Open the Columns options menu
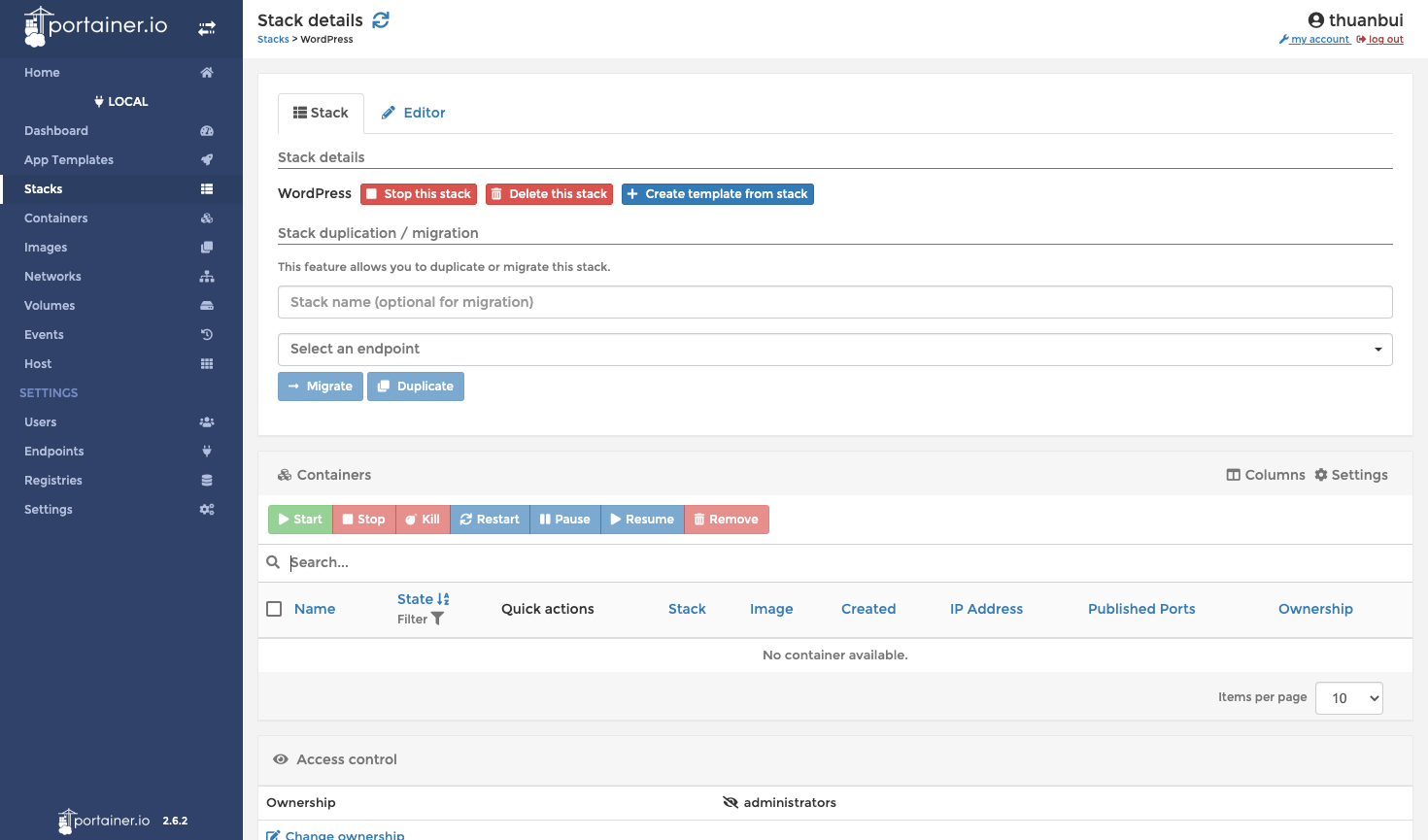 pyautogui.click(x=1266, y=475)
